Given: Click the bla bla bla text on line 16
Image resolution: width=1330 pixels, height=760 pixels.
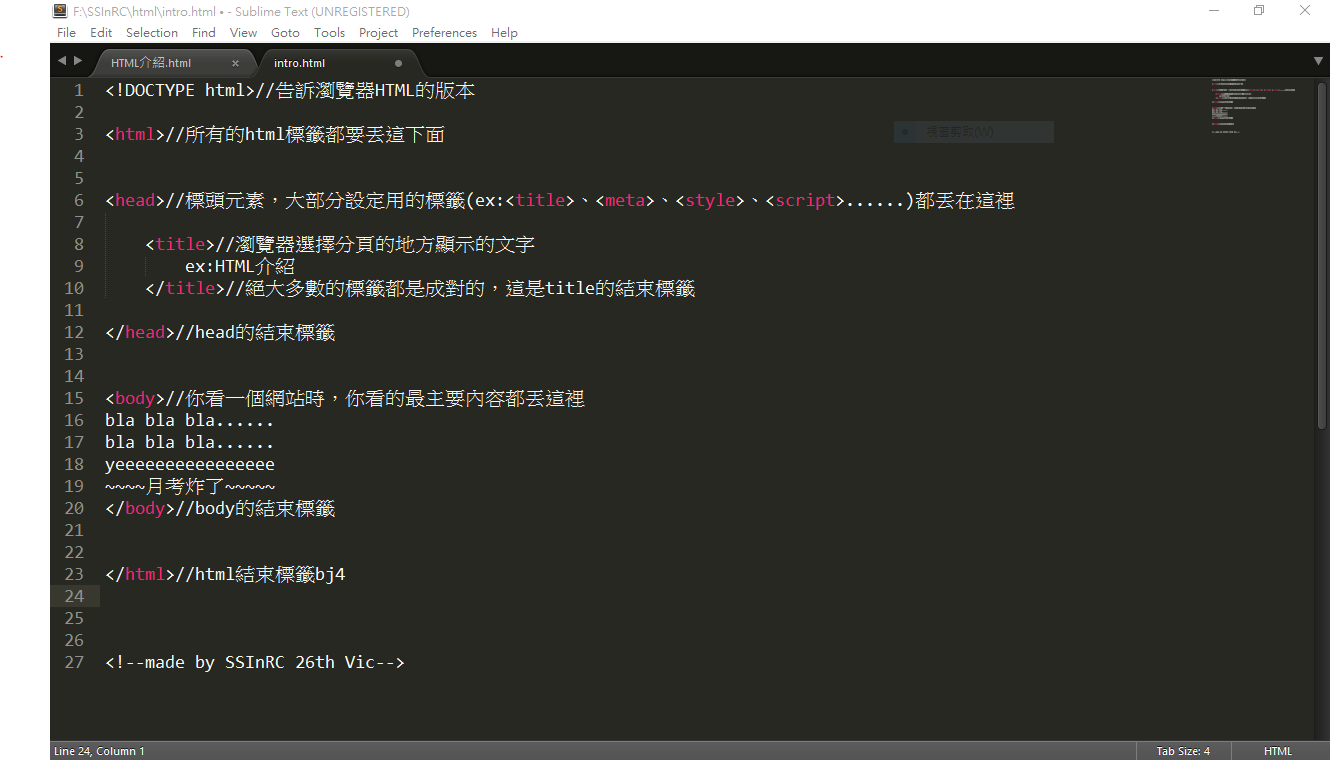Looking at the screenshot, I should [189, 420].
